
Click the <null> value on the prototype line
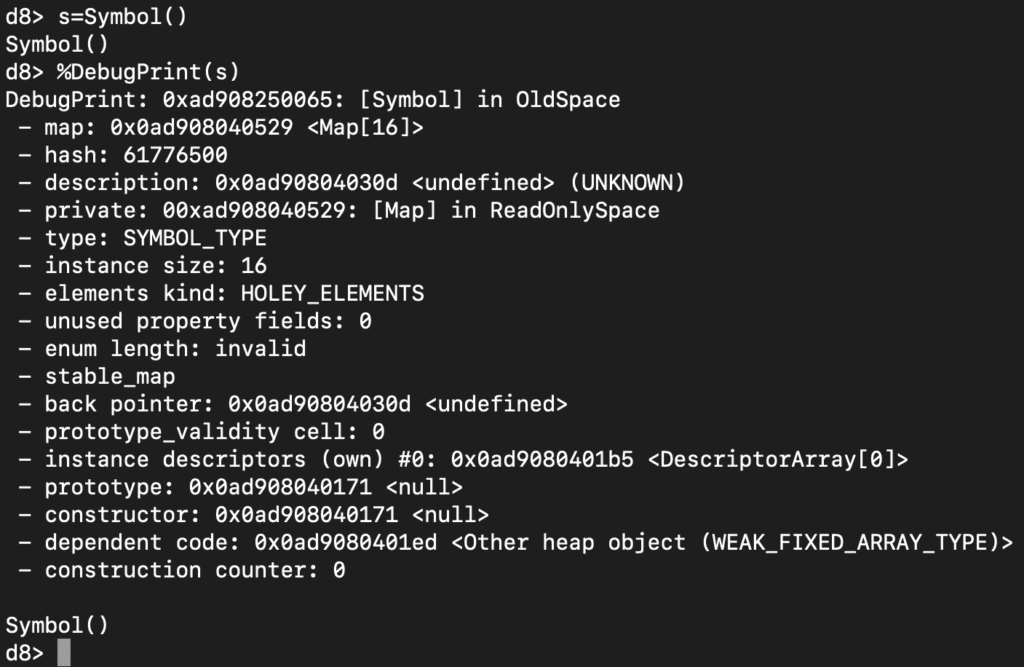click(x=424, y=487)
